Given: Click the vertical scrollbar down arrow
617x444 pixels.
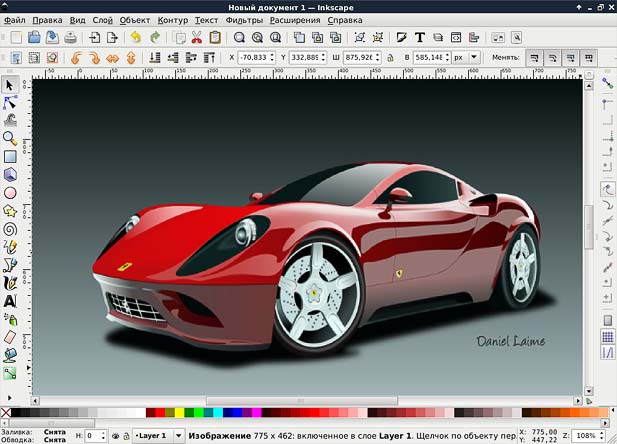Looking at the screenshot, I should point(589,391).
